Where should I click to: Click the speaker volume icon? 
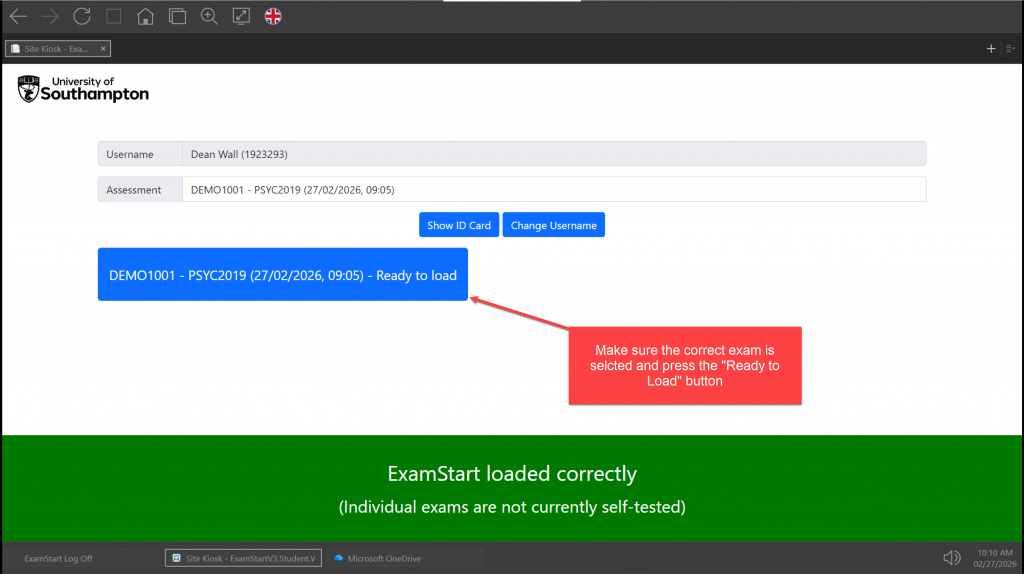952,557
